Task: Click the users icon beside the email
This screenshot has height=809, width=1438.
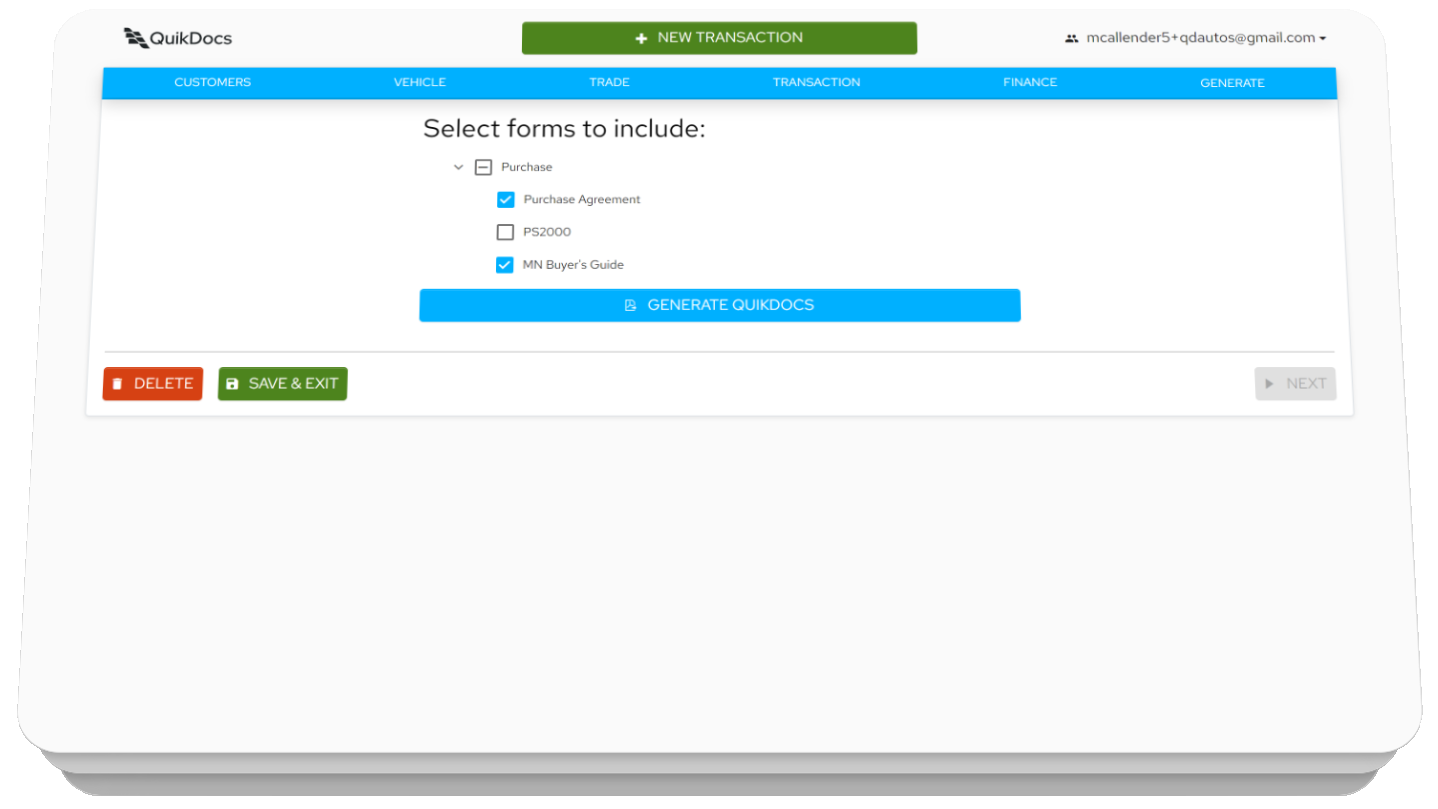Action: tap(1072, 38)
